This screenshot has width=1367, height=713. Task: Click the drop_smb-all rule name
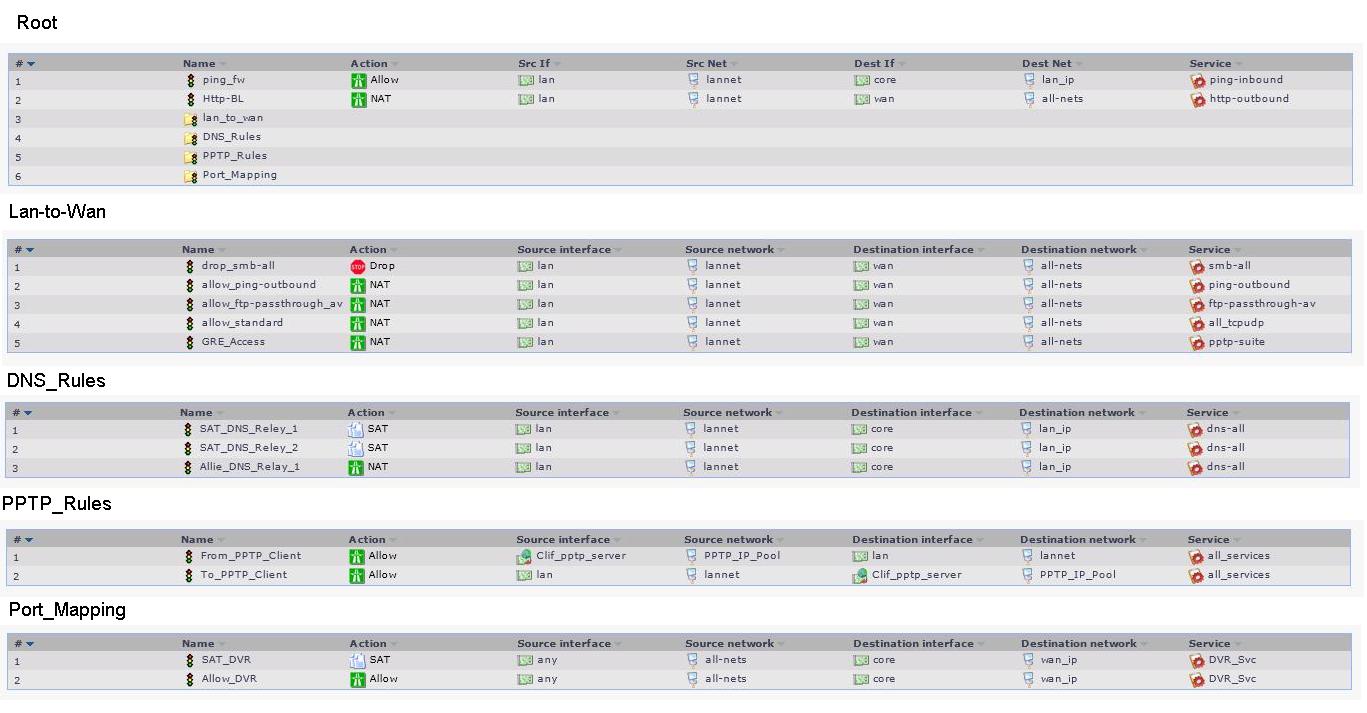coord(238,266)
